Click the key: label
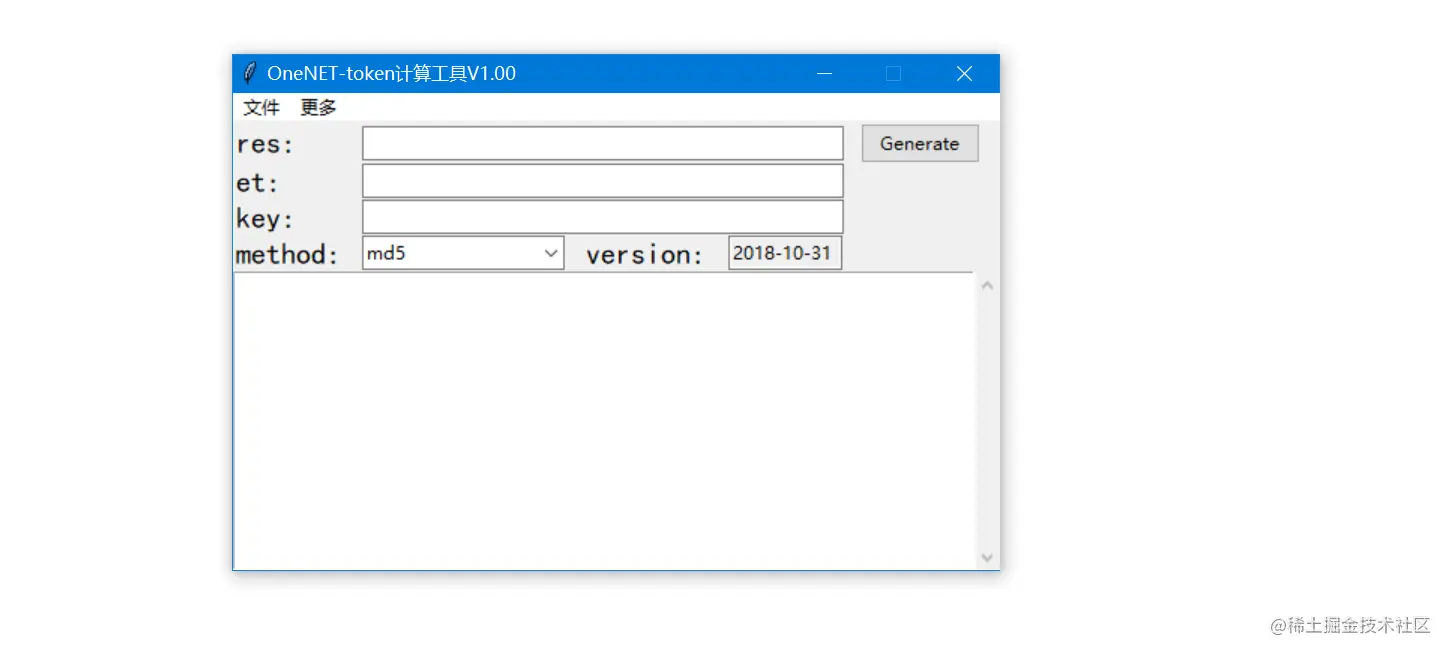The width and height of the screenshot is (1450, 655). [265, 219]
